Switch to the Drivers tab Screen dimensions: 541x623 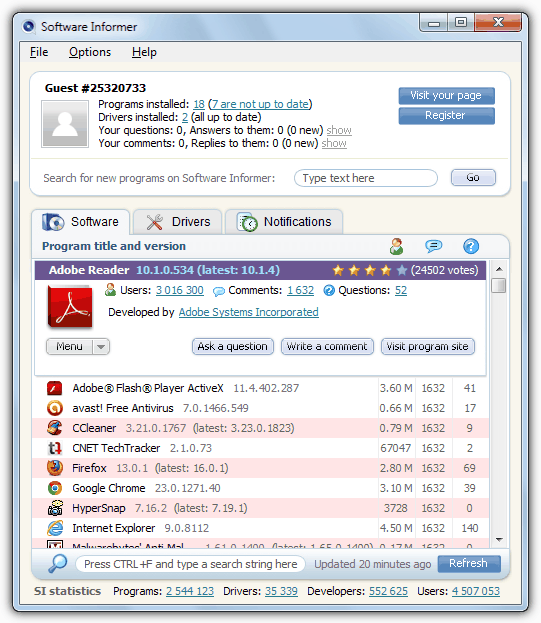click(x=178, y=222)
